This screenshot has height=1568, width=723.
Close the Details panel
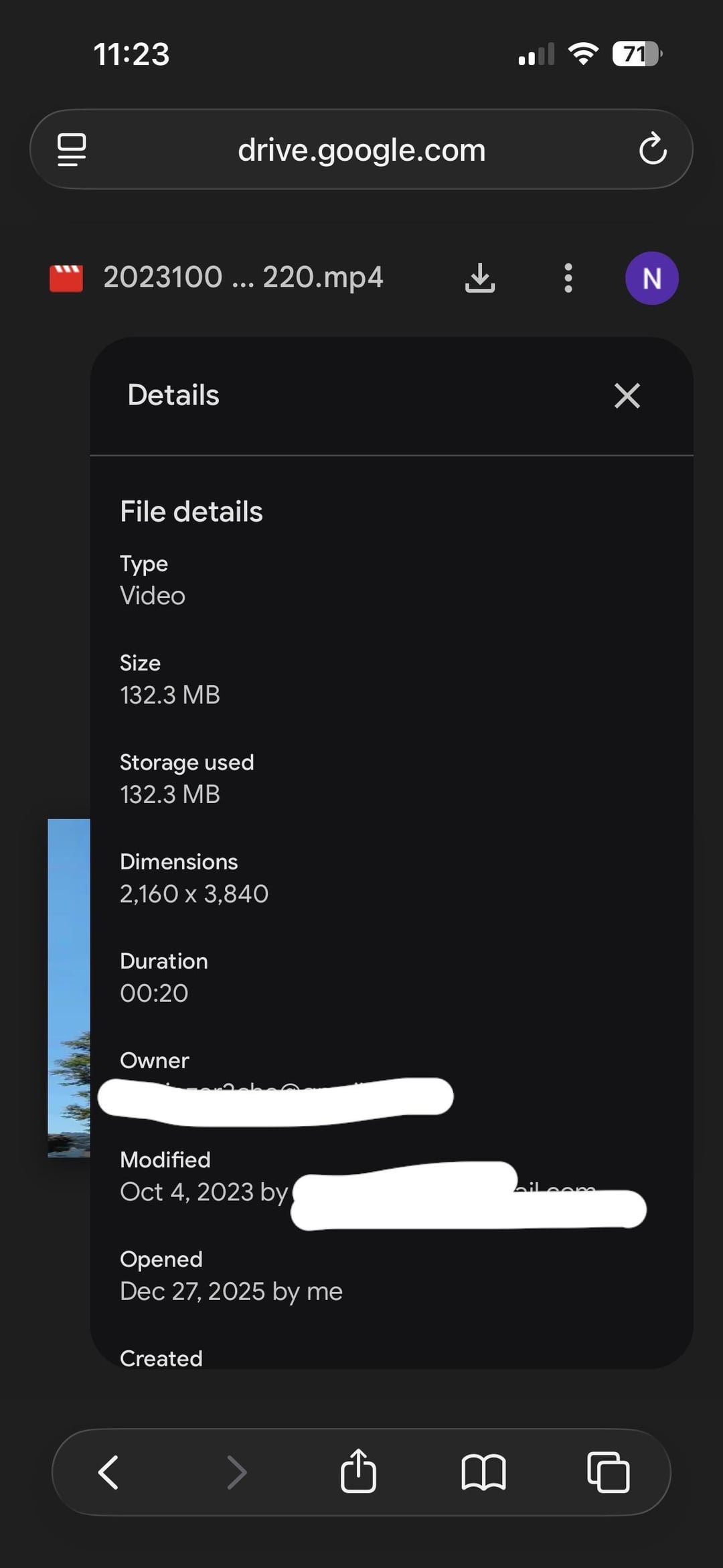(x=627, y=395)
